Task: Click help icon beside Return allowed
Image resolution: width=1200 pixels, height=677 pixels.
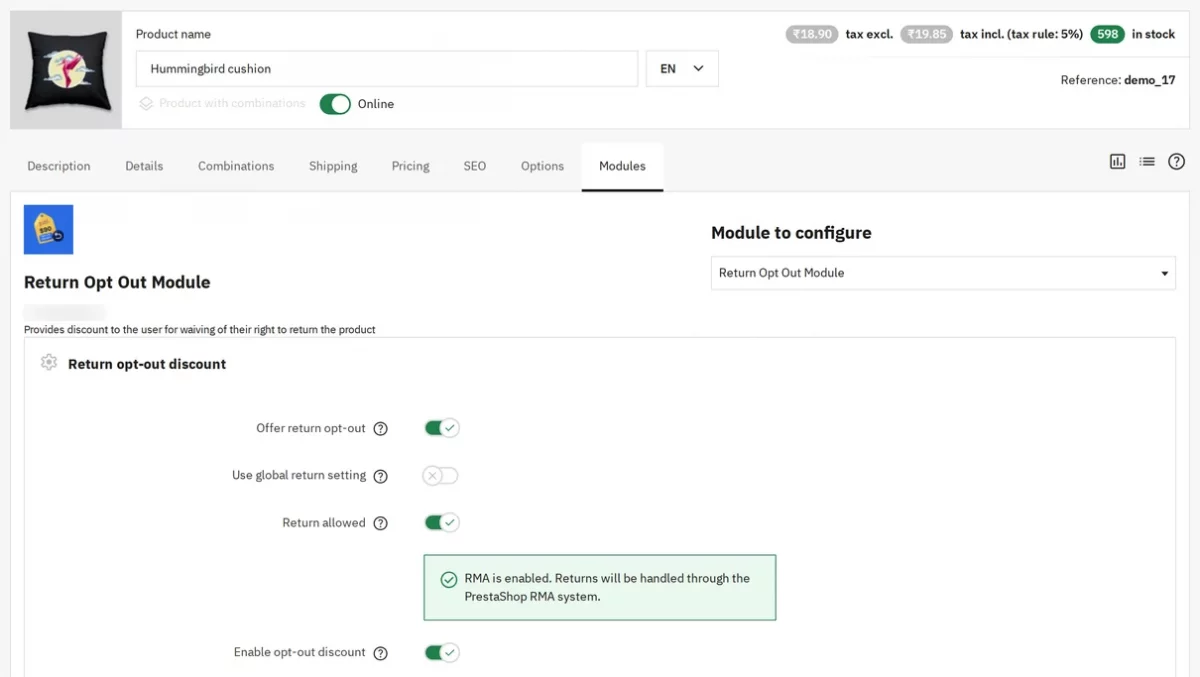Action: tap(381, 523)
